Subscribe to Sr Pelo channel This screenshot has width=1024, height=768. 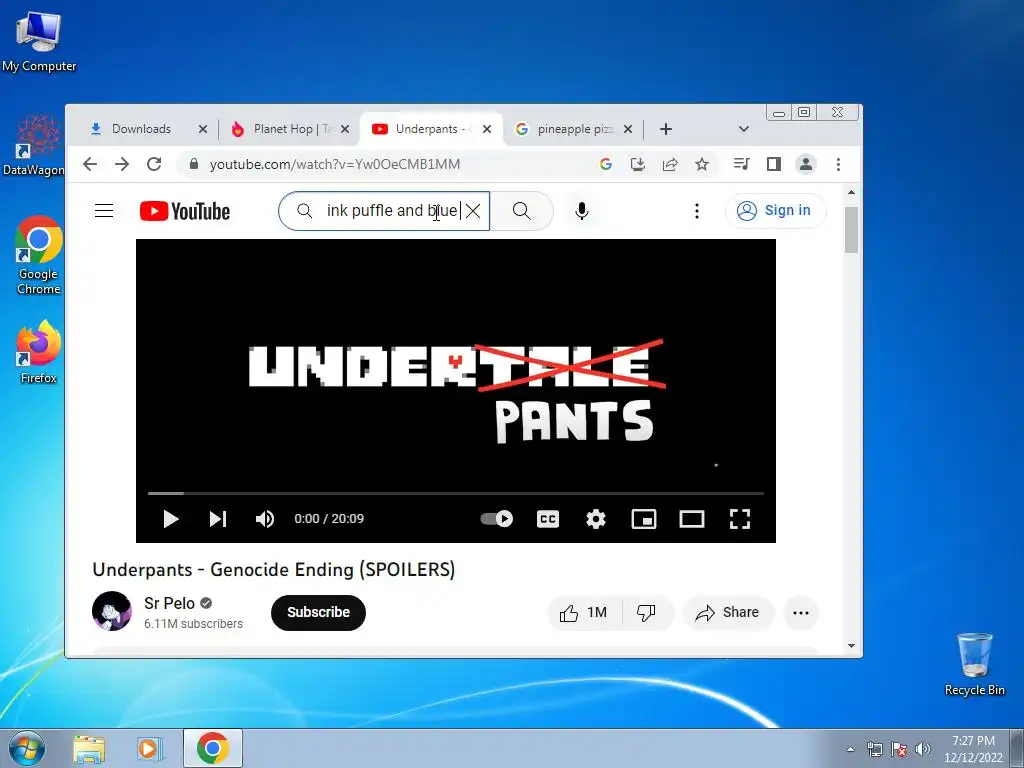(x=318, y=613)
